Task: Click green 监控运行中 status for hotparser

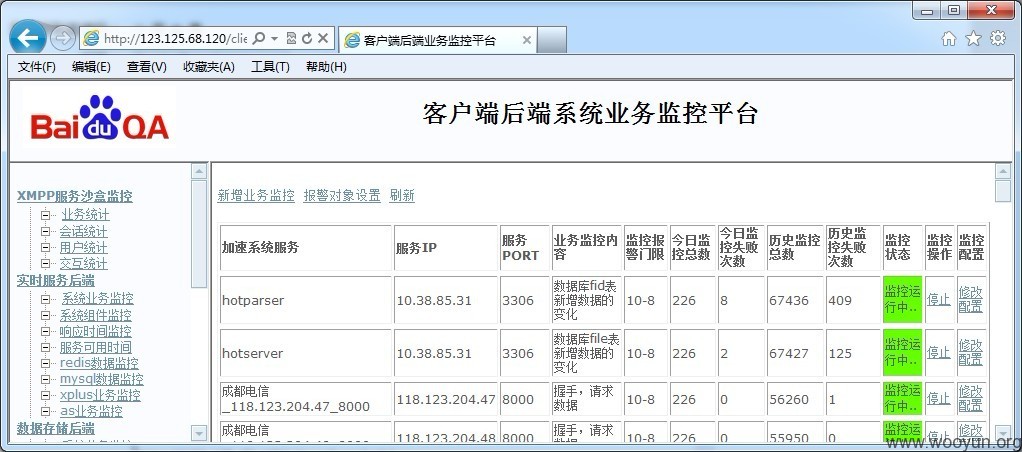Action: (x=903, y=299)
